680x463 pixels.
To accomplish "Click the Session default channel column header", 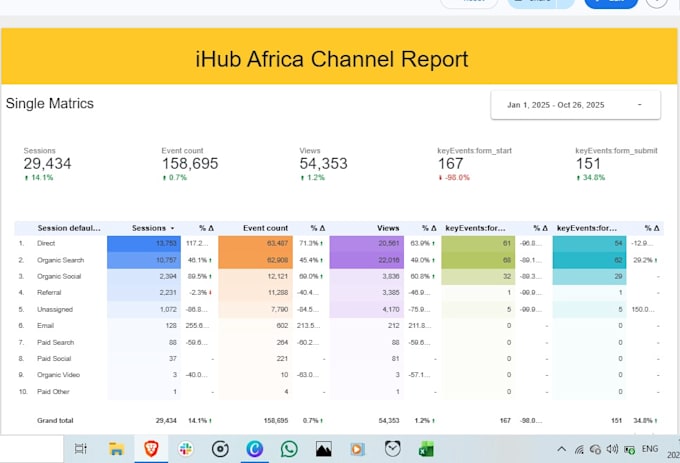I will click(x=69, y=228).
